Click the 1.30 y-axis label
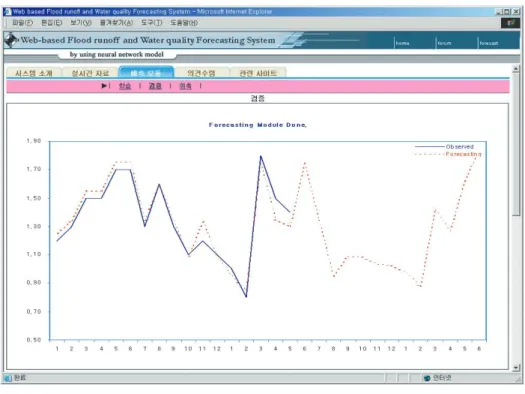525x394 pixels. pos(34,226)
